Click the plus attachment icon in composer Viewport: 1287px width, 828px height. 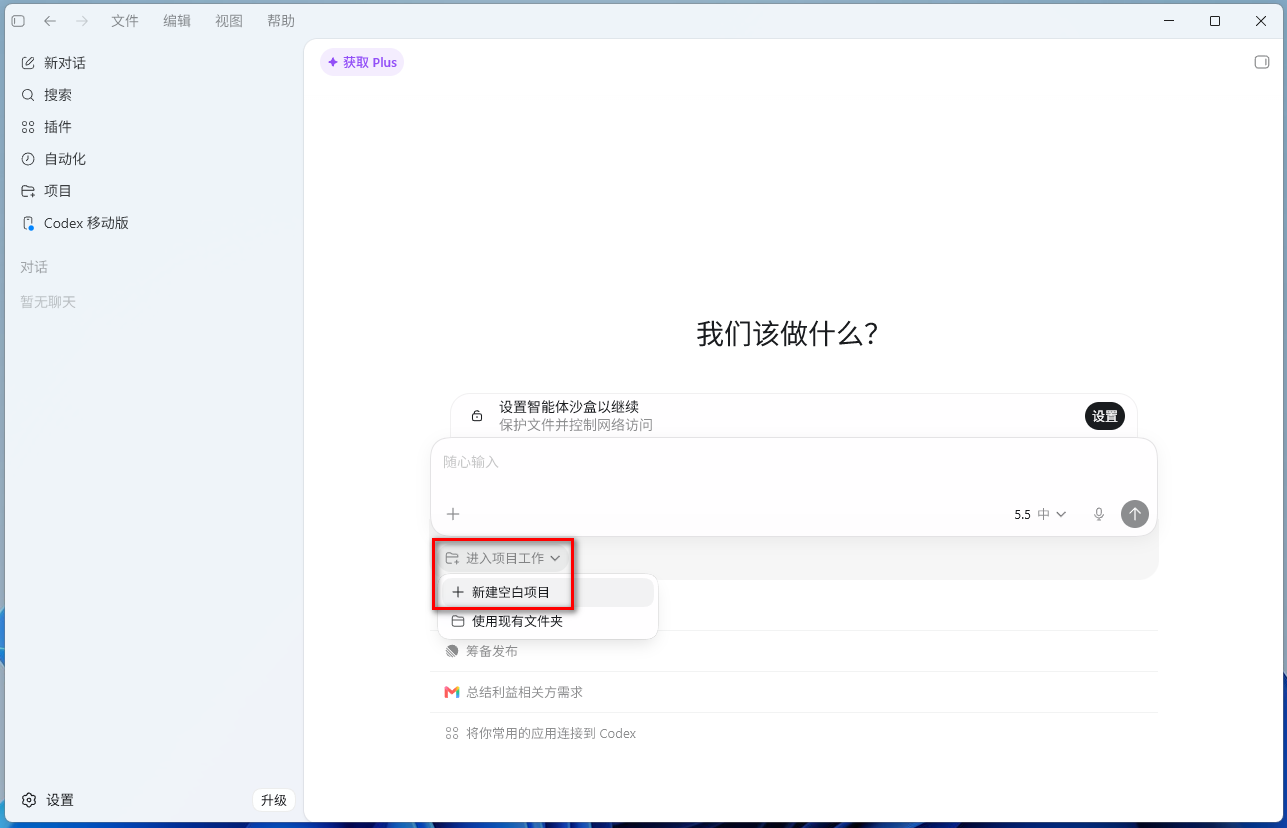coord(453,514)
